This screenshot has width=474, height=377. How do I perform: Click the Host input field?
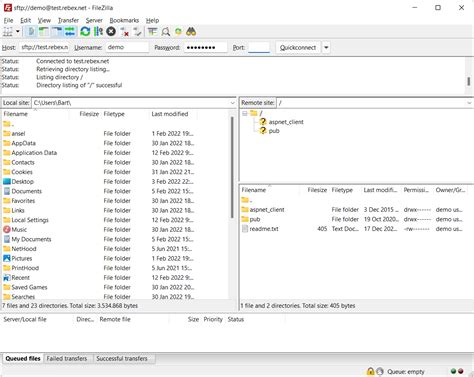[44, 47]
